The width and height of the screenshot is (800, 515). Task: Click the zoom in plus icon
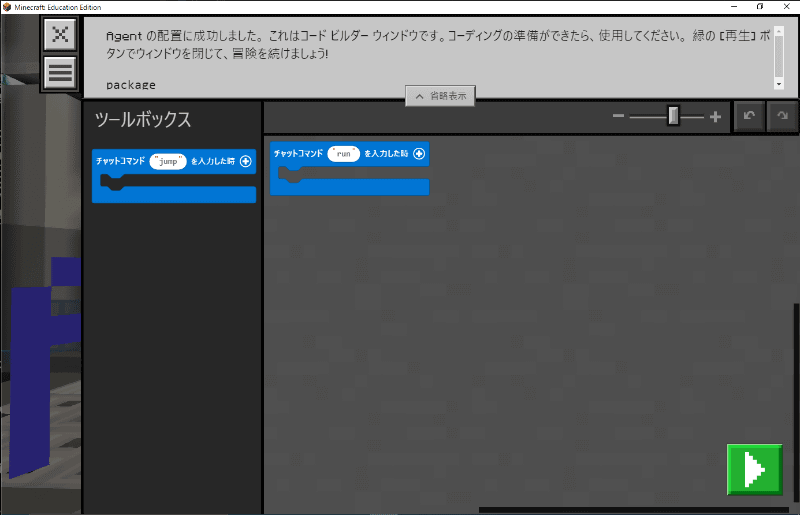point(715,117)
